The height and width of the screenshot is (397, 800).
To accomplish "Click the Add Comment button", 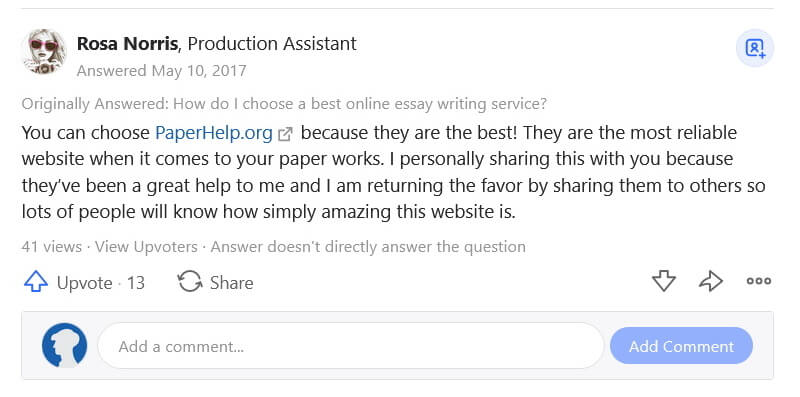I will pyautogui.click(x=681, y=346).
